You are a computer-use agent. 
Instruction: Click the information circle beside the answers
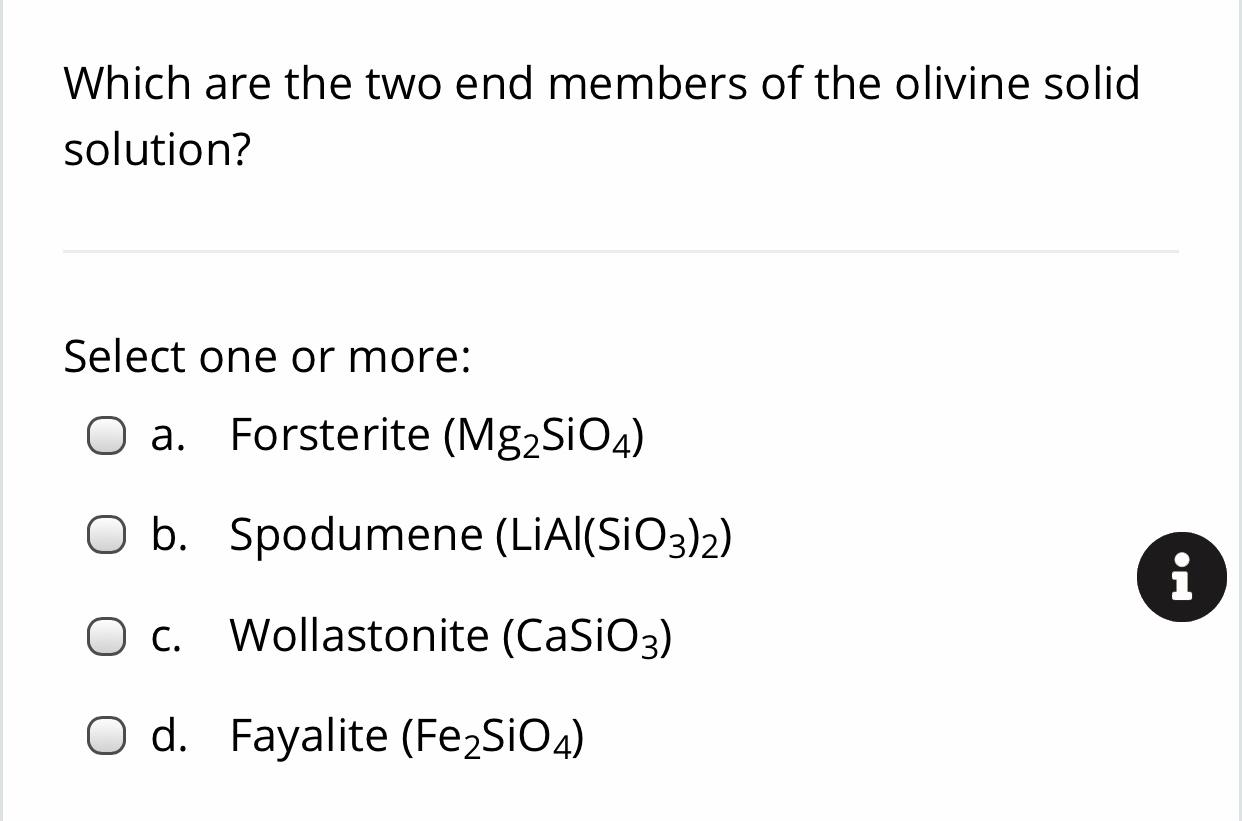pyautogui.click(x=1182, y=577)
